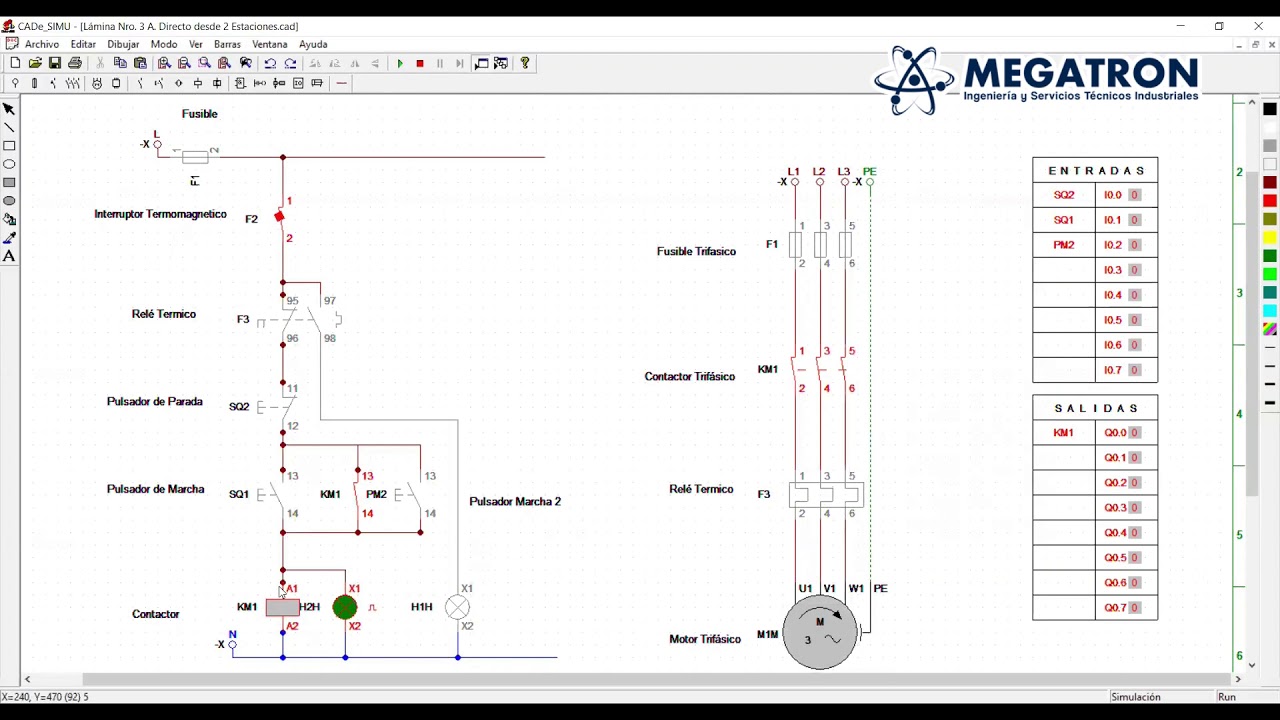
Task: Select the thickest line weight option
Action: (1270, 402)
